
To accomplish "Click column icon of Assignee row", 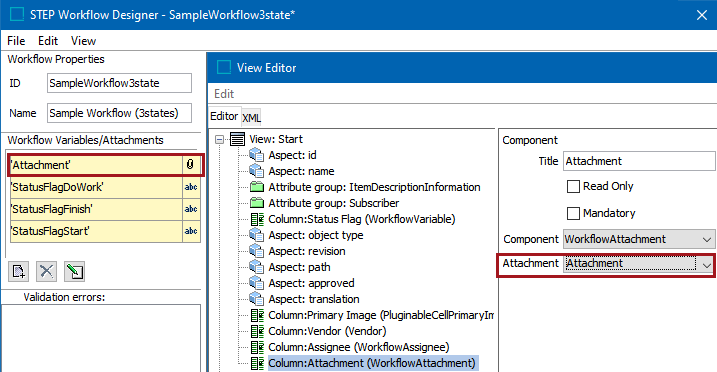I will tap(257, 347).
